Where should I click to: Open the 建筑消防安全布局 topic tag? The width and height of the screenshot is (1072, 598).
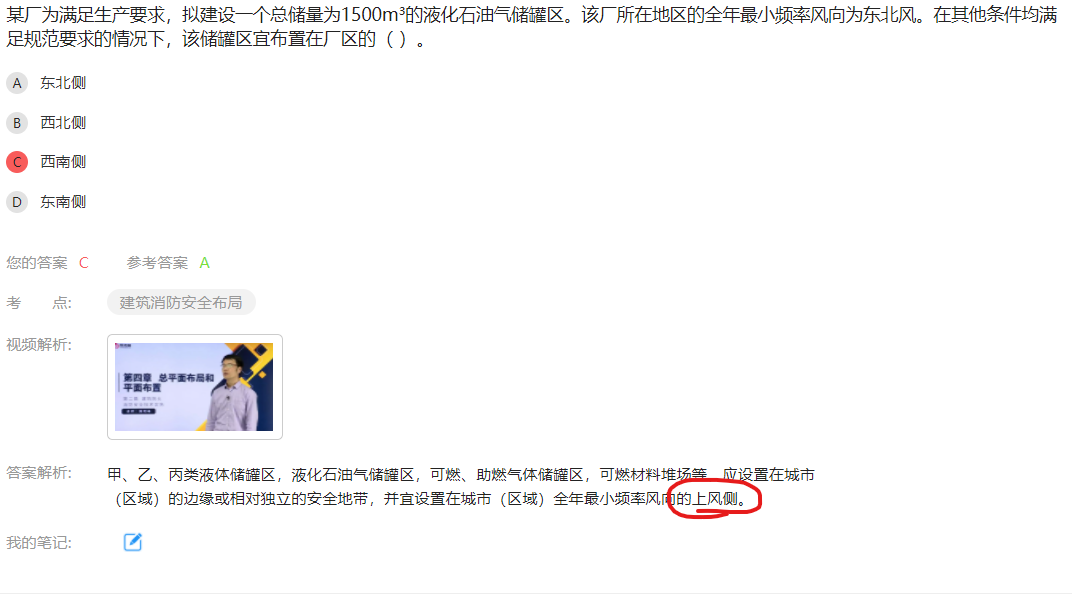pos(181,303)
